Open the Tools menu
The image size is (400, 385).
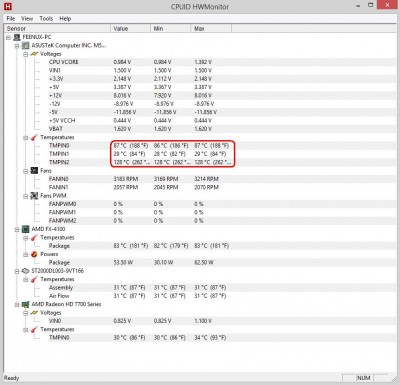point(46,19)
